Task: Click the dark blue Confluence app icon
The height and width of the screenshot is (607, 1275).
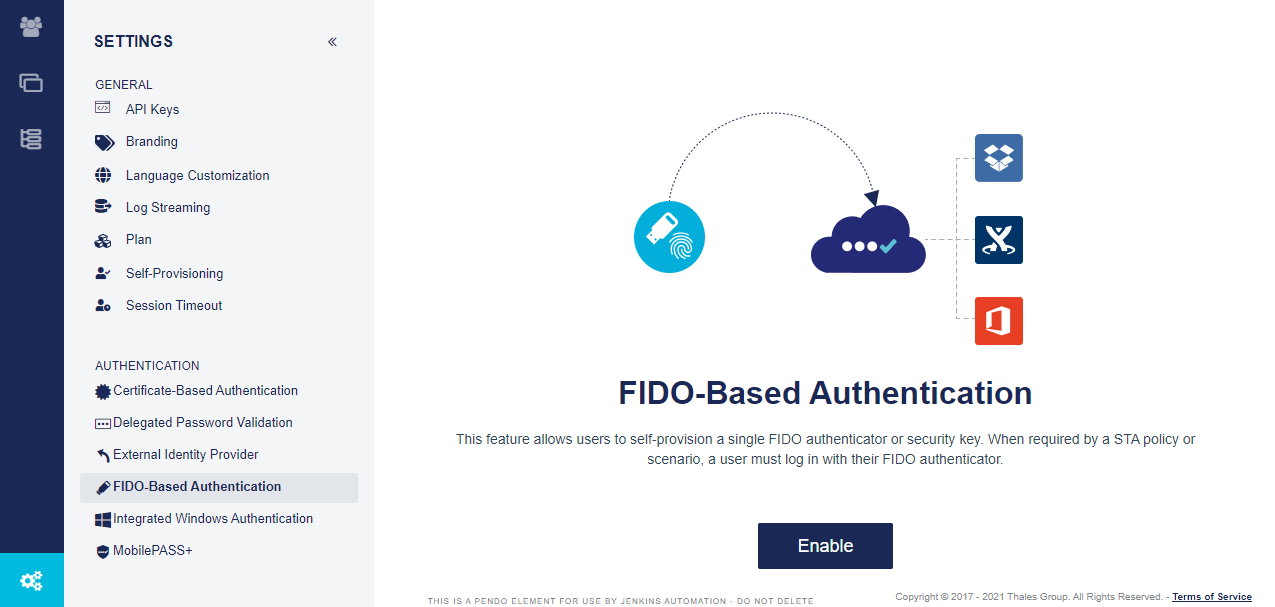Action: (998, 240)
